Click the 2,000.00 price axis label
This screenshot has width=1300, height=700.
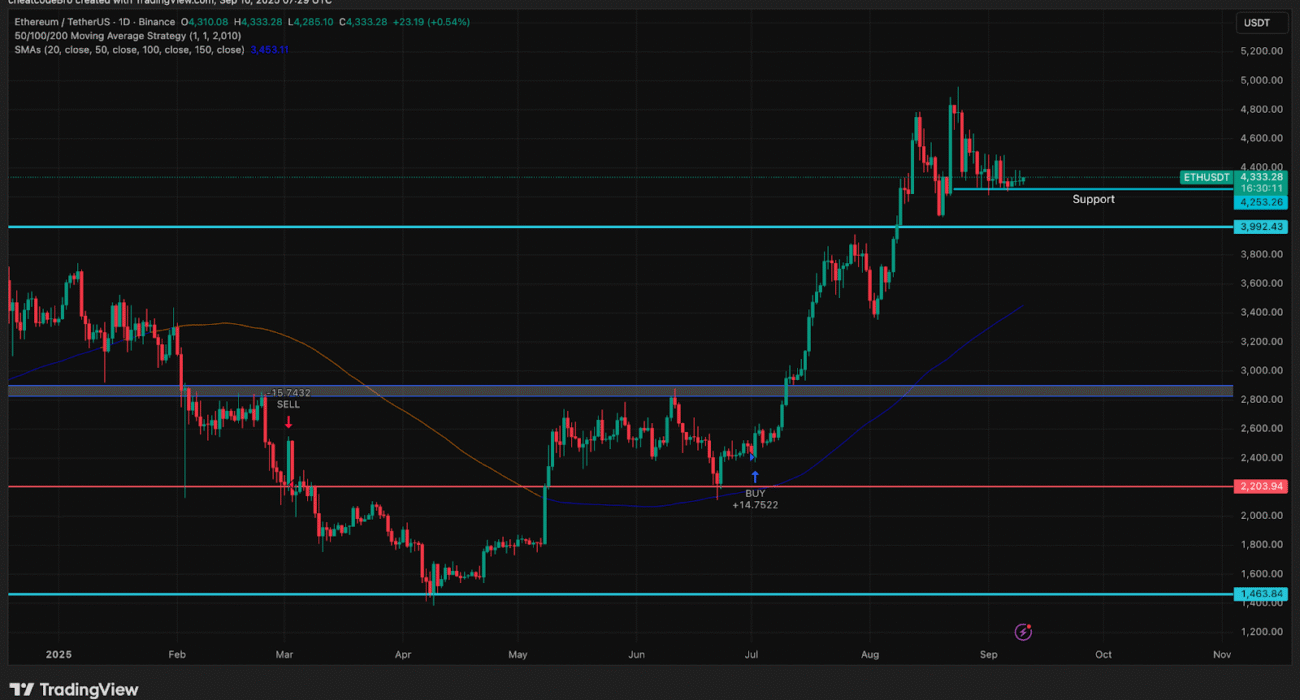click(x=1263, y=515)
